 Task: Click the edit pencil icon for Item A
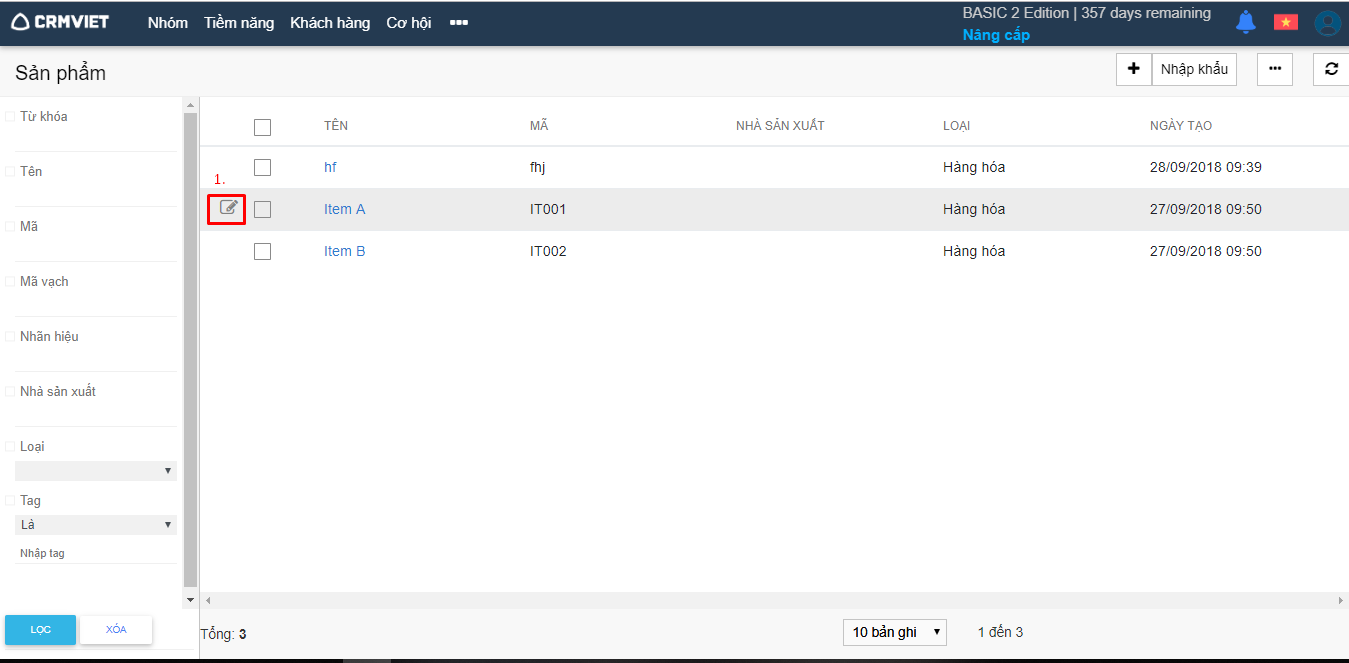(229, 208)
